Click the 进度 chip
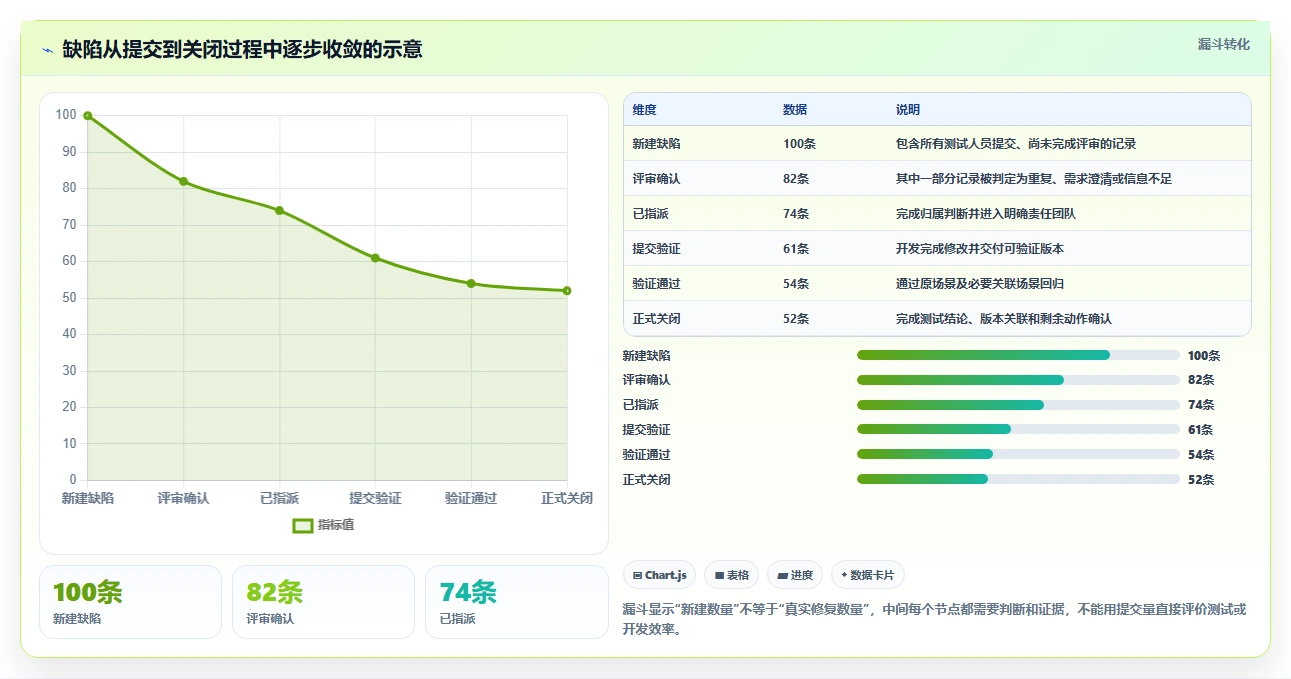The image size is (1291, 679). click(795, 575)
